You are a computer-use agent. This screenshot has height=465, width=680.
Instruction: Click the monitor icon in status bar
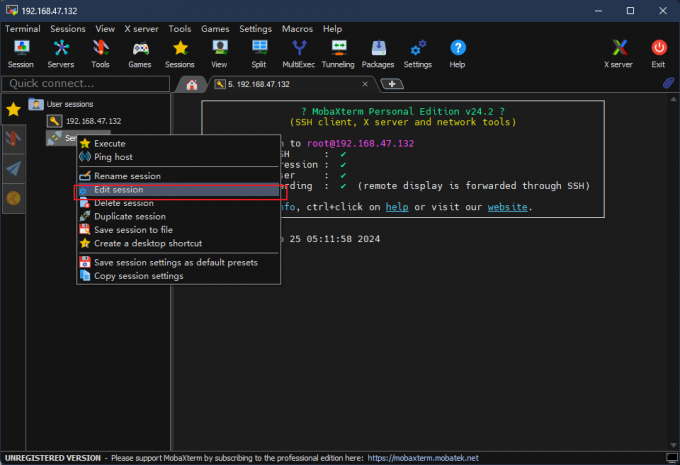[672, 458]
